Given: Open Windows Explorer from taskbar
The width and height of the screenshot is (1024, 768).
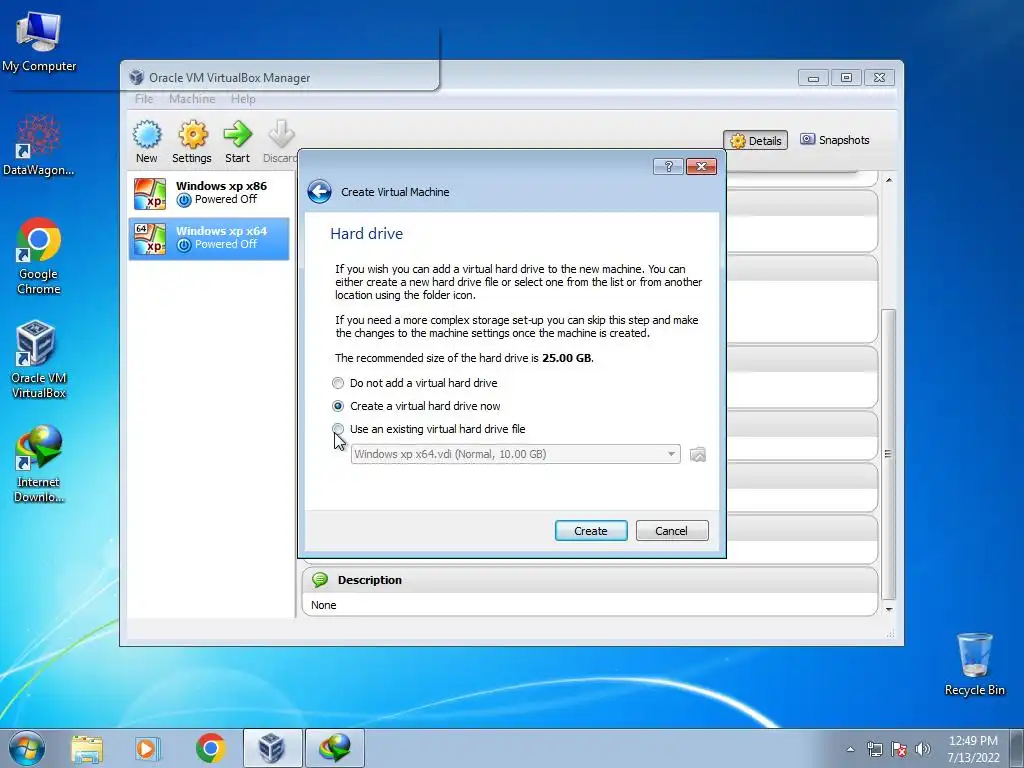Looking at the screenshot, I should (88, 748).
